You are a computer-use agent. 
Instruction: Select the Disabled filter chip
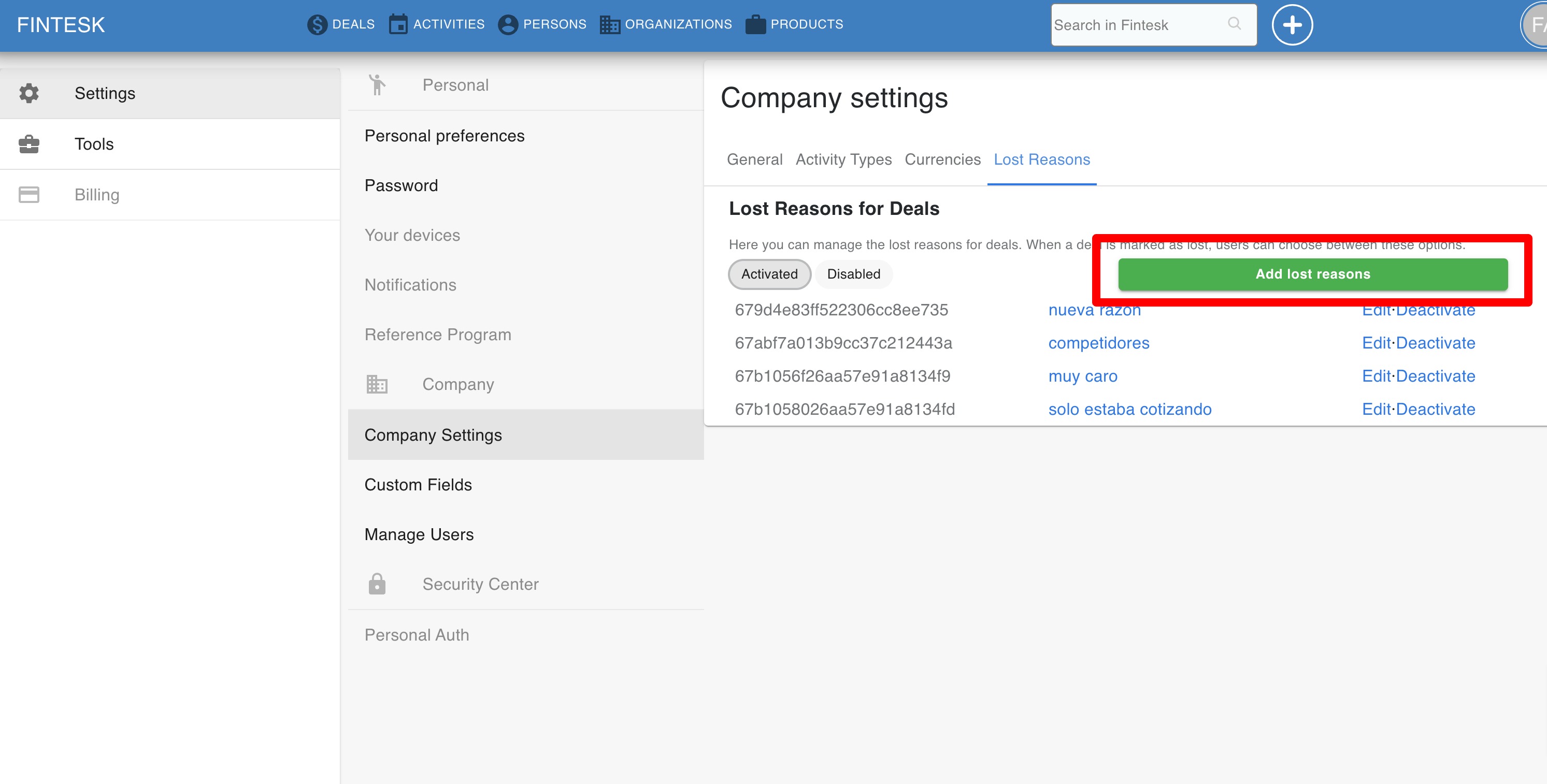click(853, 274)
